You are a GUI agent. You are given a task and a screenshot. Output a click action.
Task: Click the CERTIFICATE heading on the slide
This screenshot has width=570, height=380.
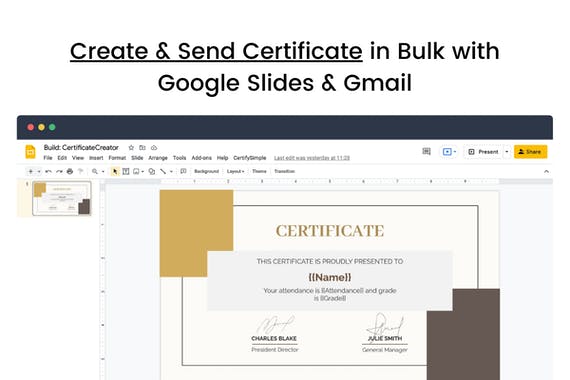pyautogui.click(x=330, y=231)
